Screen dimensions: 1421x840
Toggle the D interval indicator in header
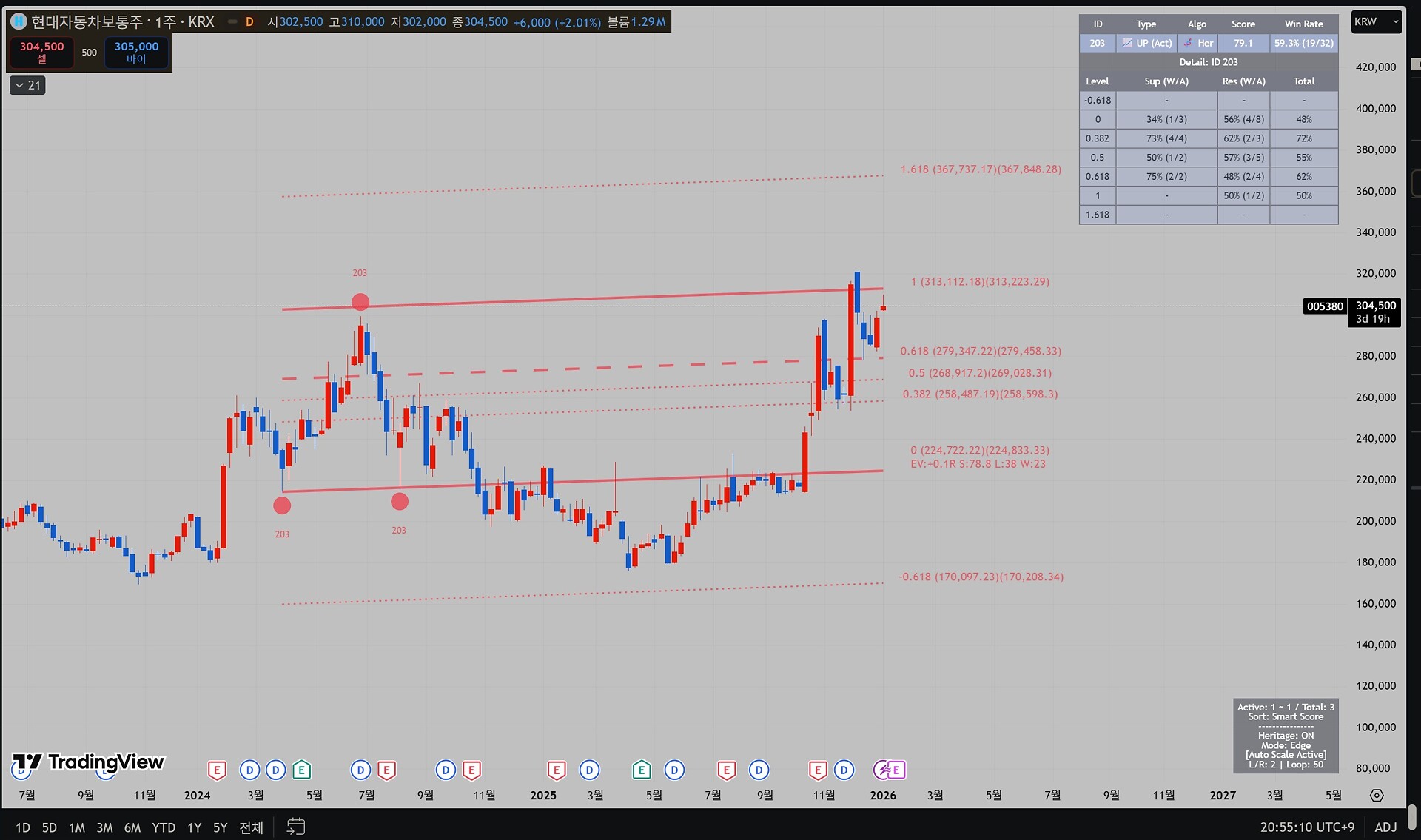(x=249, y=22)
